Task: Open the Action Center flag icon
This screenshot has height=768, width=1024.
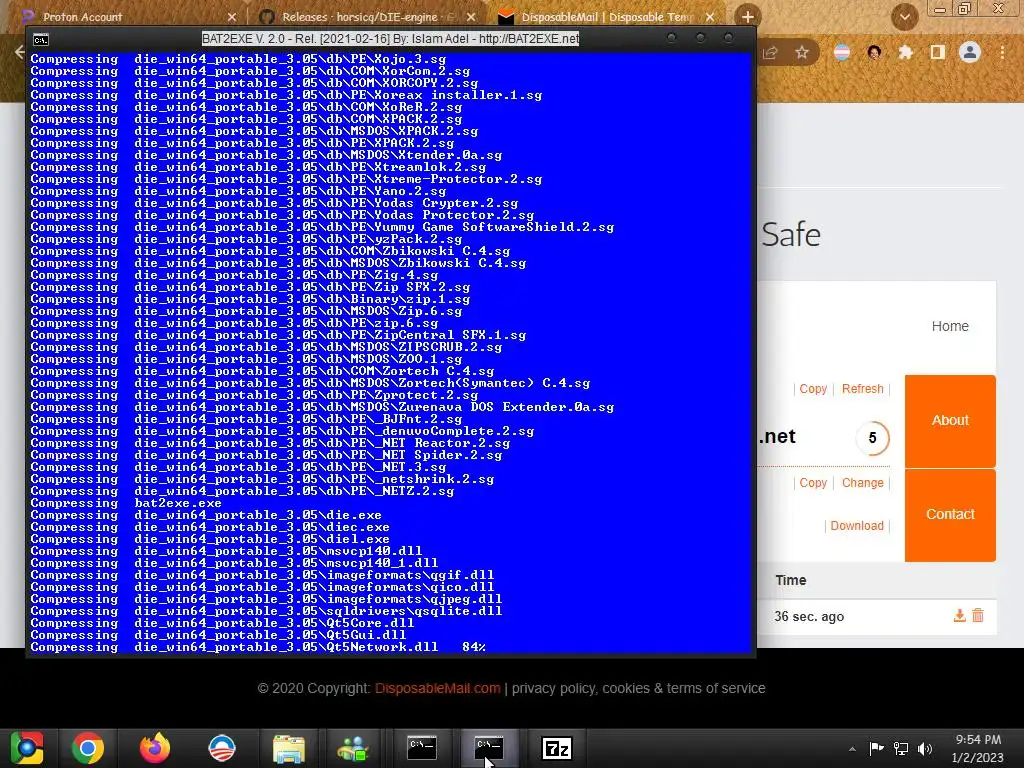Action: point(876,748)
